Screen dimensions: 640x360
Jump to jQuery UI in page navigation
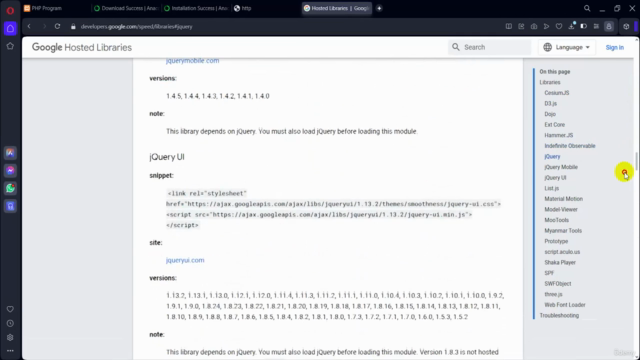(555, 178)
